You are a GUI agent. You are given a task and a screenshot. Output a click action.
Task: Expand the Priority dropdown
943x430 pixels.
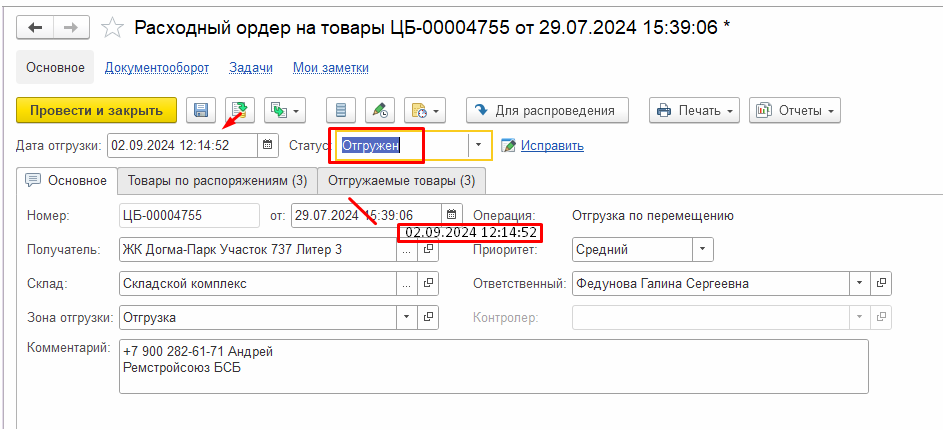click(703, 250)
